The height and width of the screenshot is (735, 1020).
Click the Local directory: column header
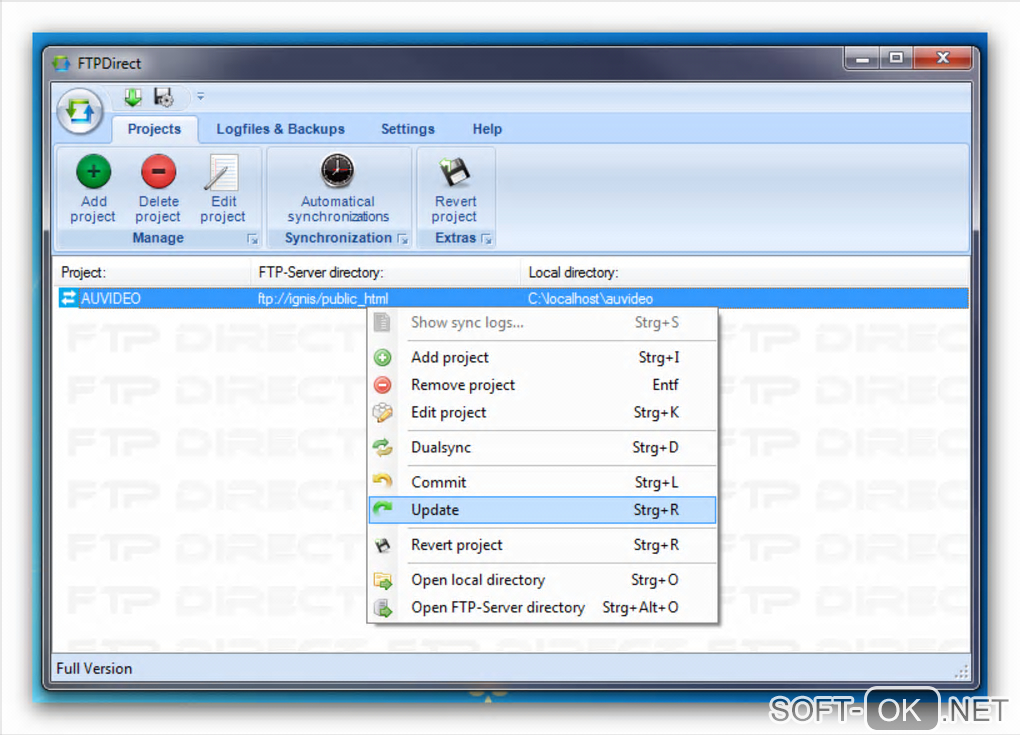[745, 273]
